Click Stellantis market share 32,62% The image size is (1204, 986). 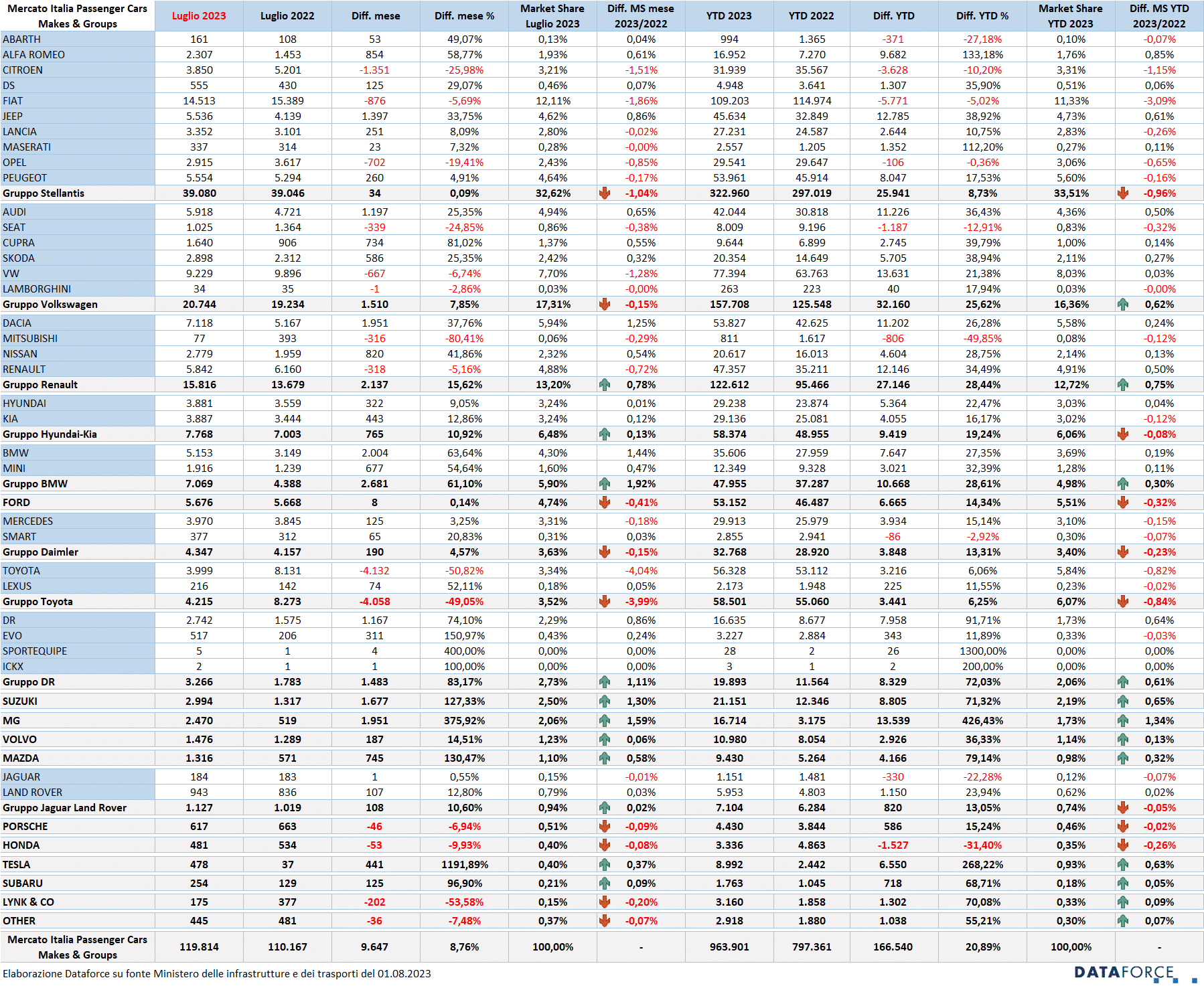coord(552,193)
